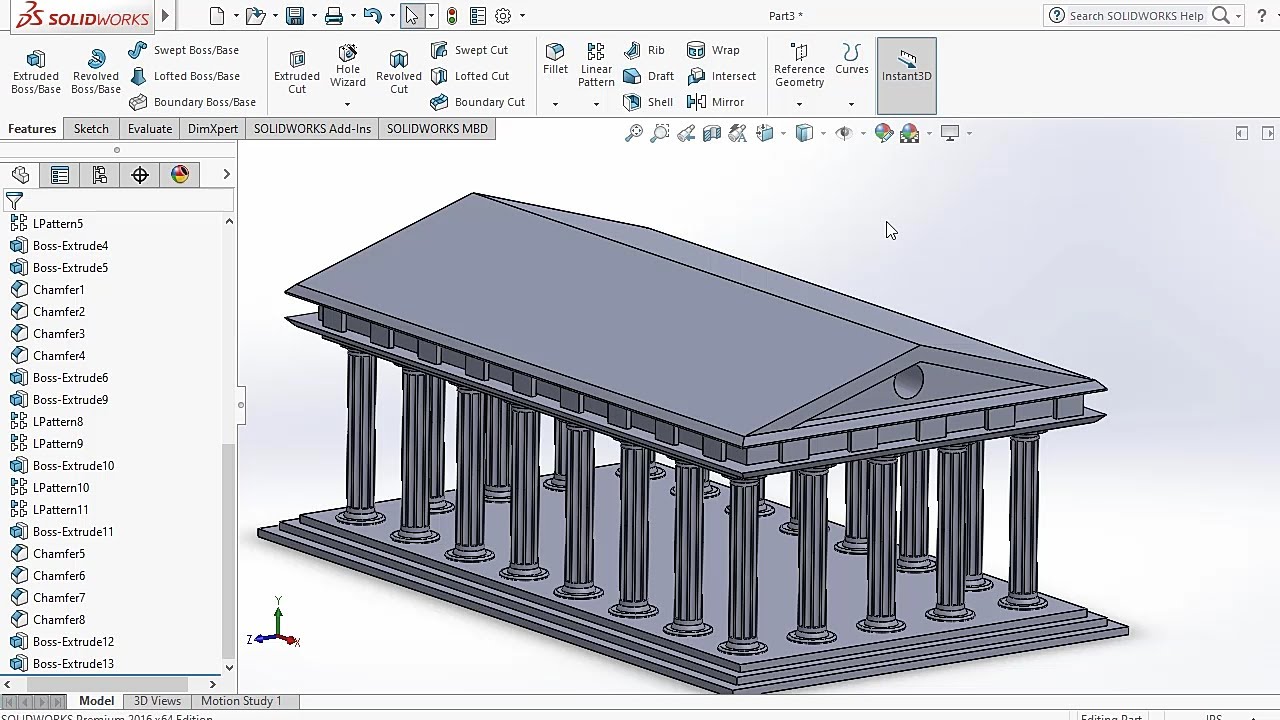Click the Print icon
Viewport: 1280px width, 720px height.
(x=334, y=16)
